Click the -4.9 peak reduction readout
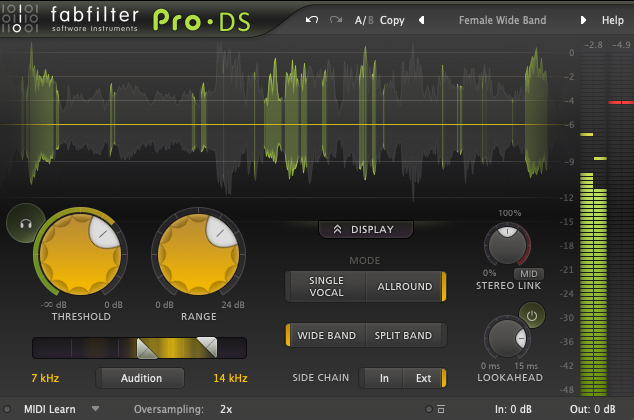The width and height of the screenshot is (634, 420). tap(621, 45)
